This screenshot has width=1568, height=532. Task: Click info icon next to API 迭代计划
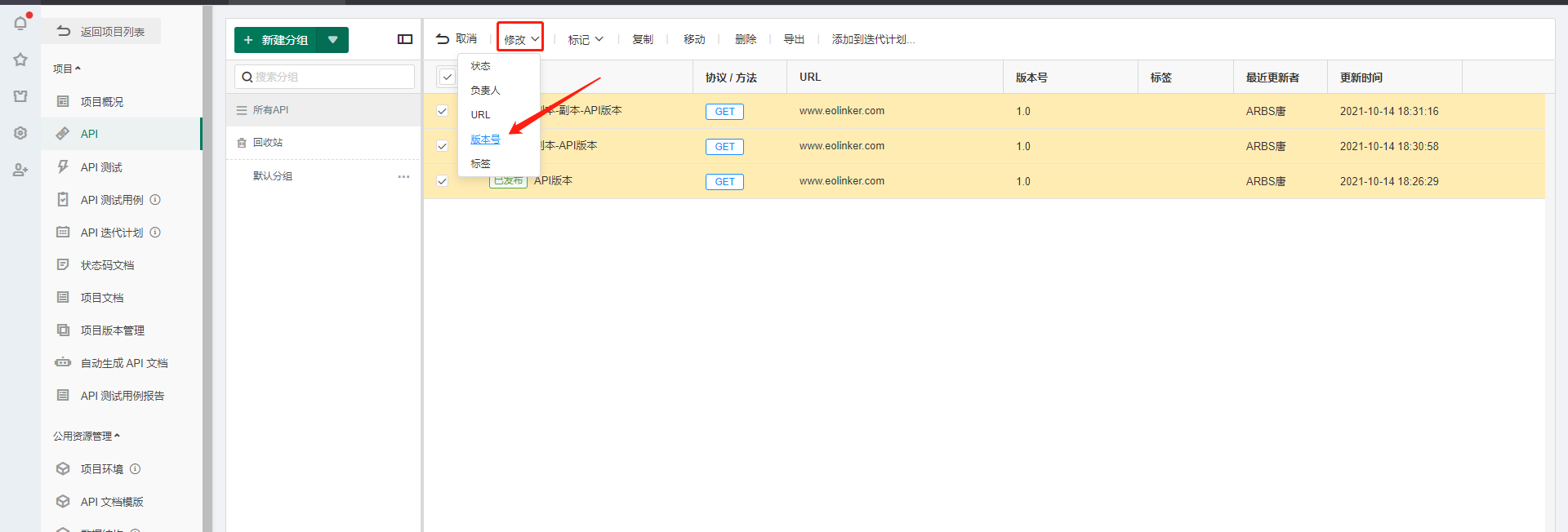155,233
